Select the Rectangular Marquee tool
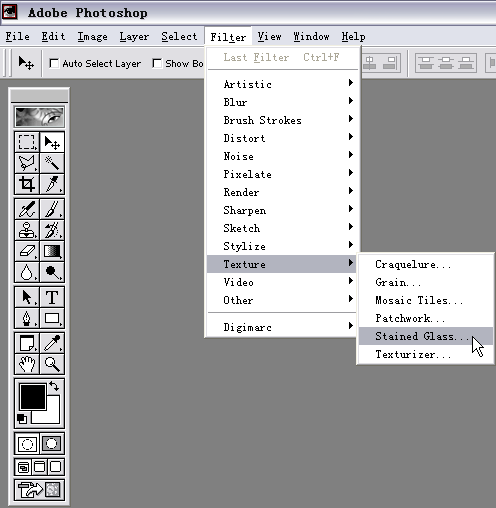 click(27, 142)
